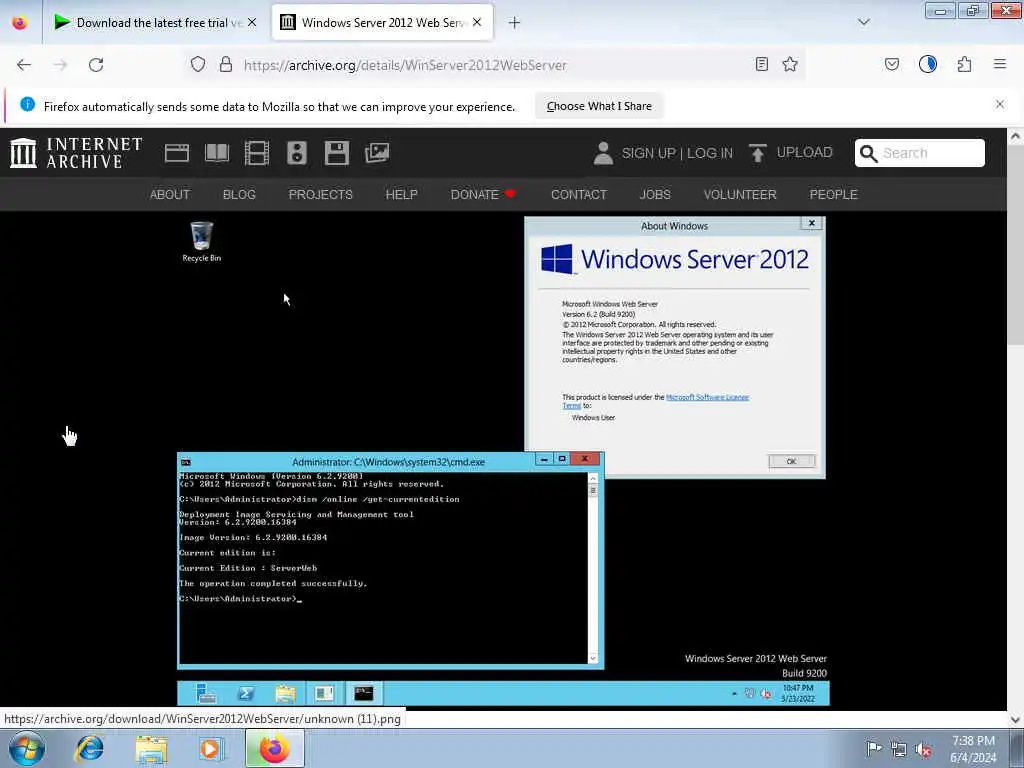Viewport: 1024px width, 768px height.
Task: Reload the current page
Action: pos(96,65)
